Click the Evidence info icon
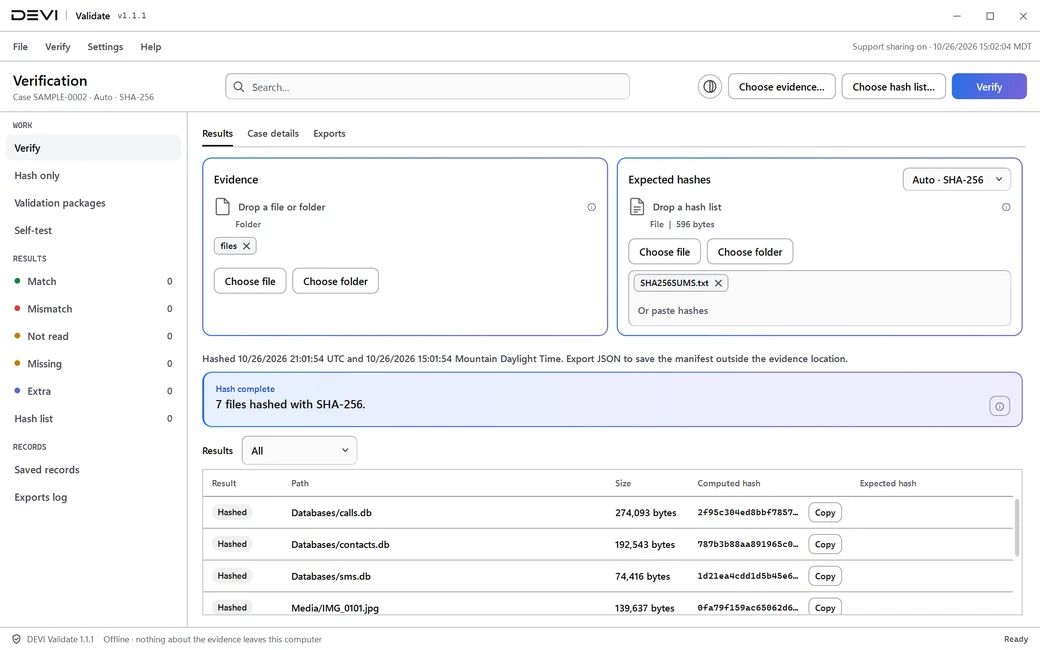Screen dimensions: 1040x650 click(x=592, y=207)
